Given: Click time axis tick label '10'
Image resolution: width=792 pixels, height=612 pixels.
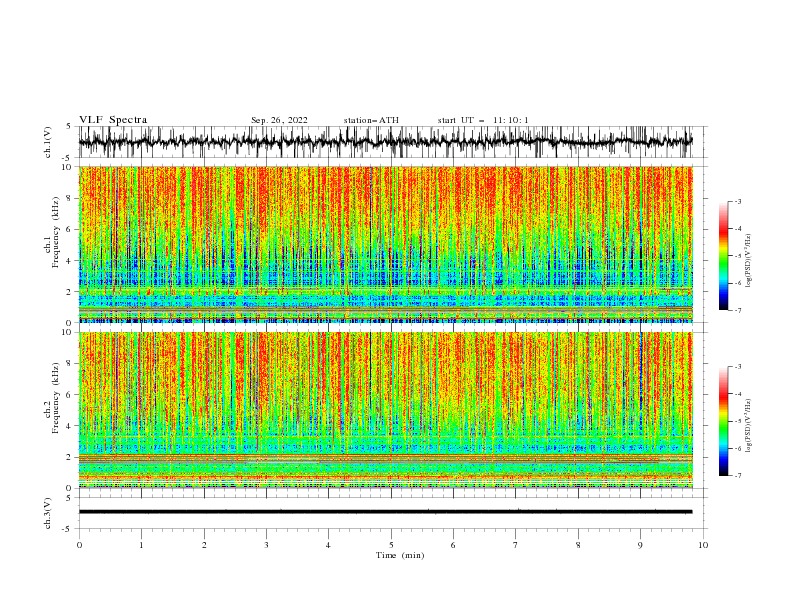Looking at the screenshot, I should click(703, 545).
